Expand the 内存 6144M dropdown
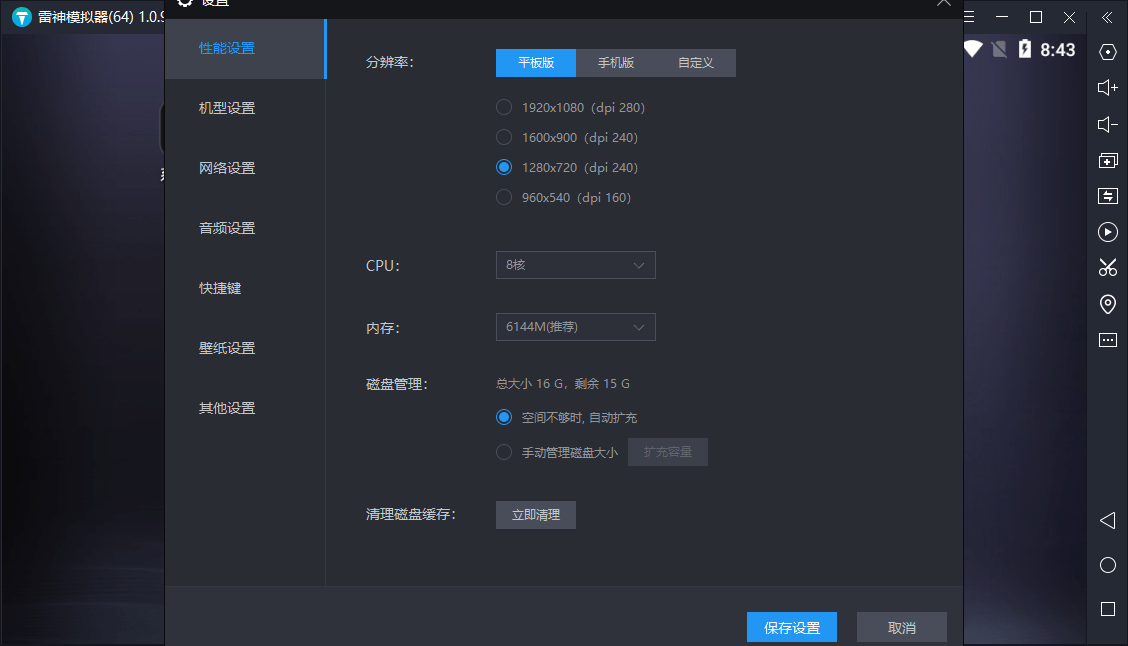This screenshot has height=646, width=1128. point(575,327)
